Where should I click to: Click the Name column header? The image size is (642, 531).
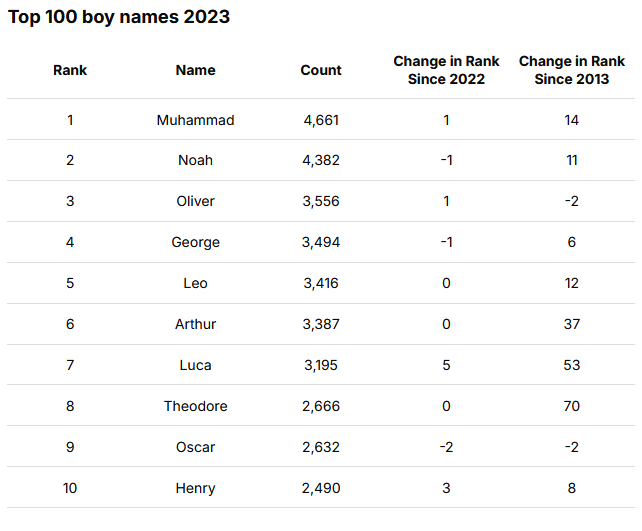click(195, 70)
